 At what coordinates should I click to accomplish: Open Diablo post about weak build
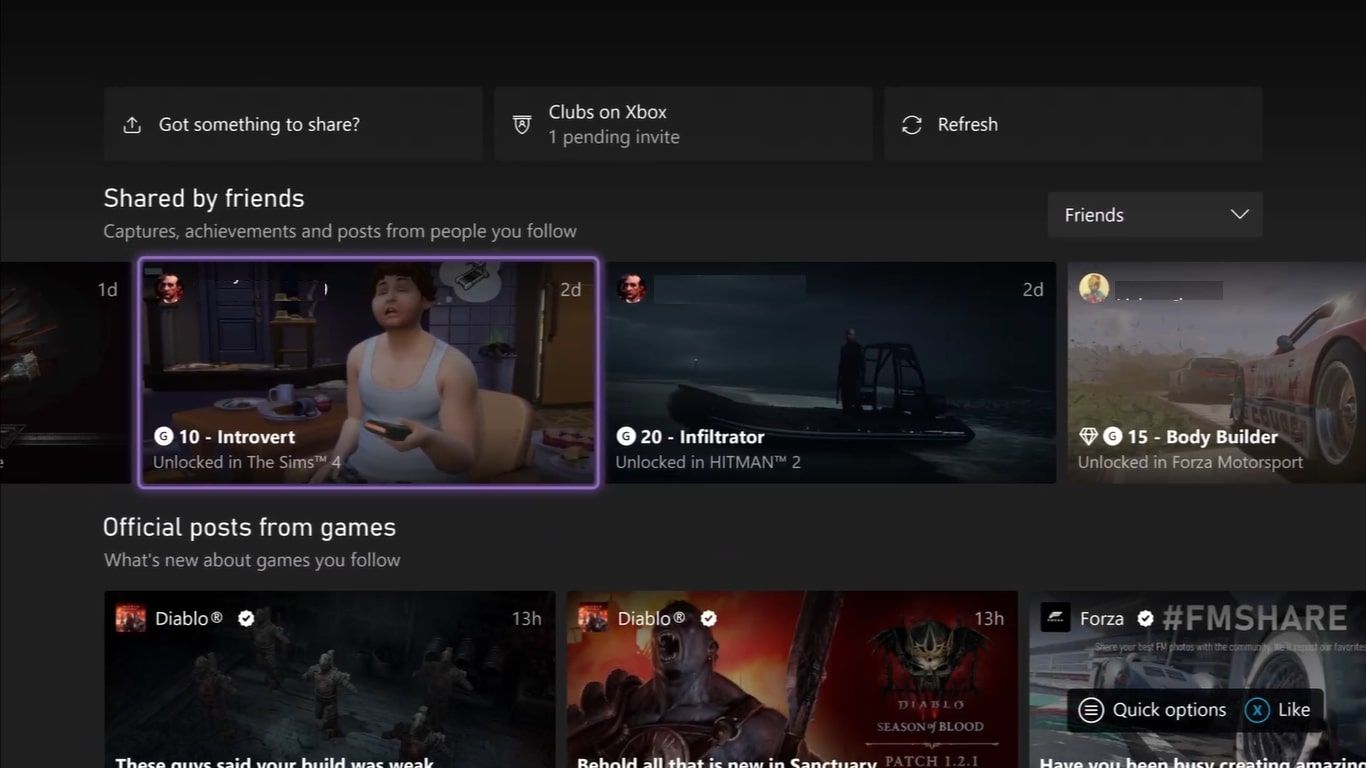tap(330, 680)
